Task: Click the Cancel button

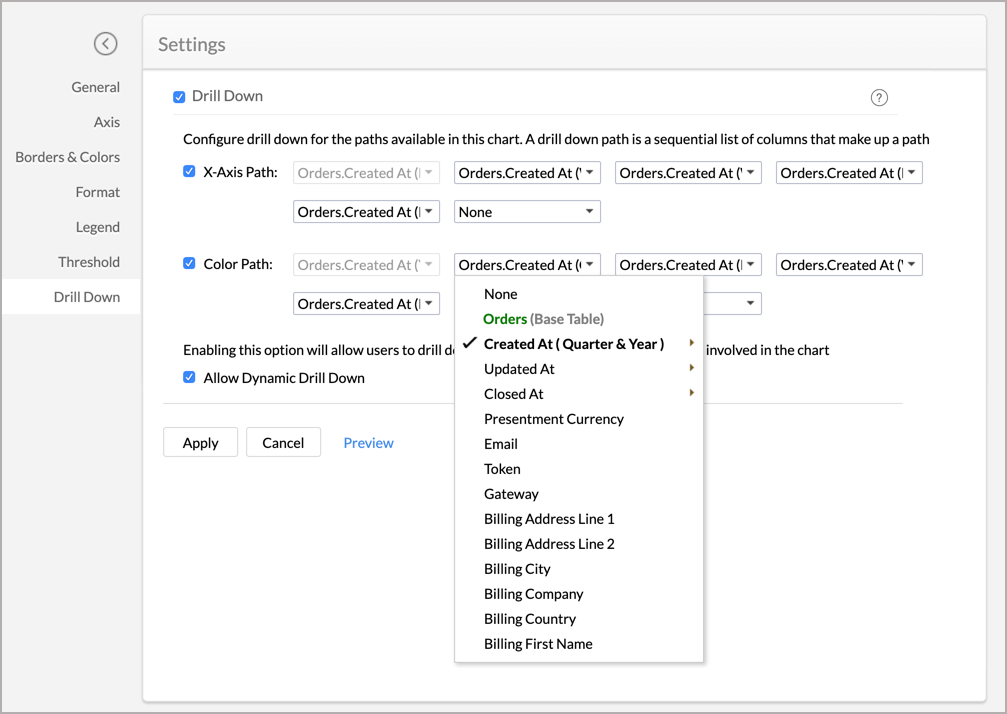Action: click(283, 443)
